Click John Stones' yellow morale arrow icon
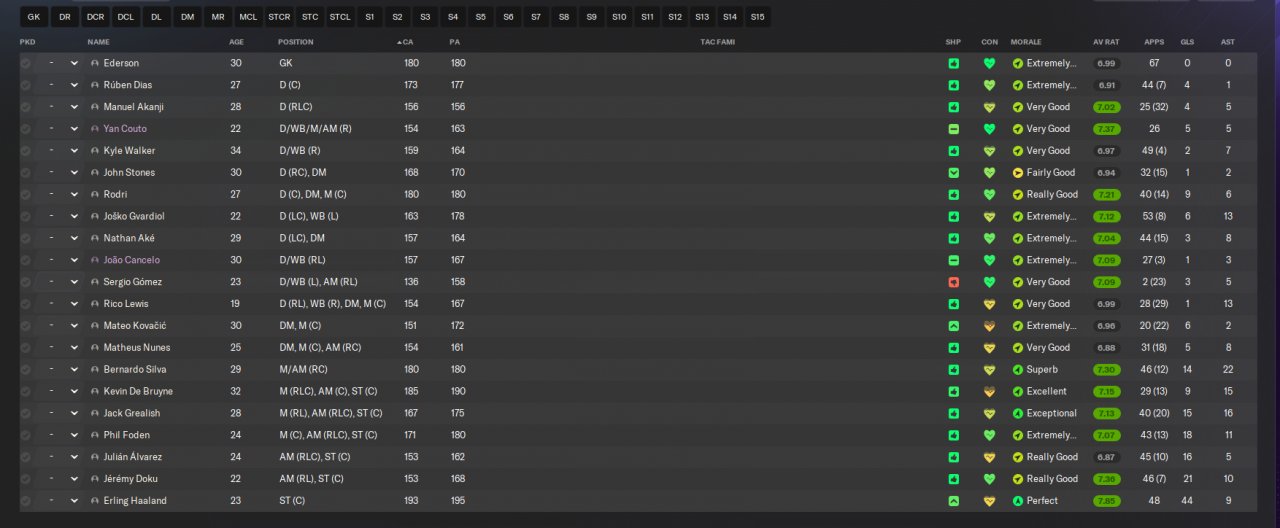Screen dimensions: 1280x528 [1018, 173]
